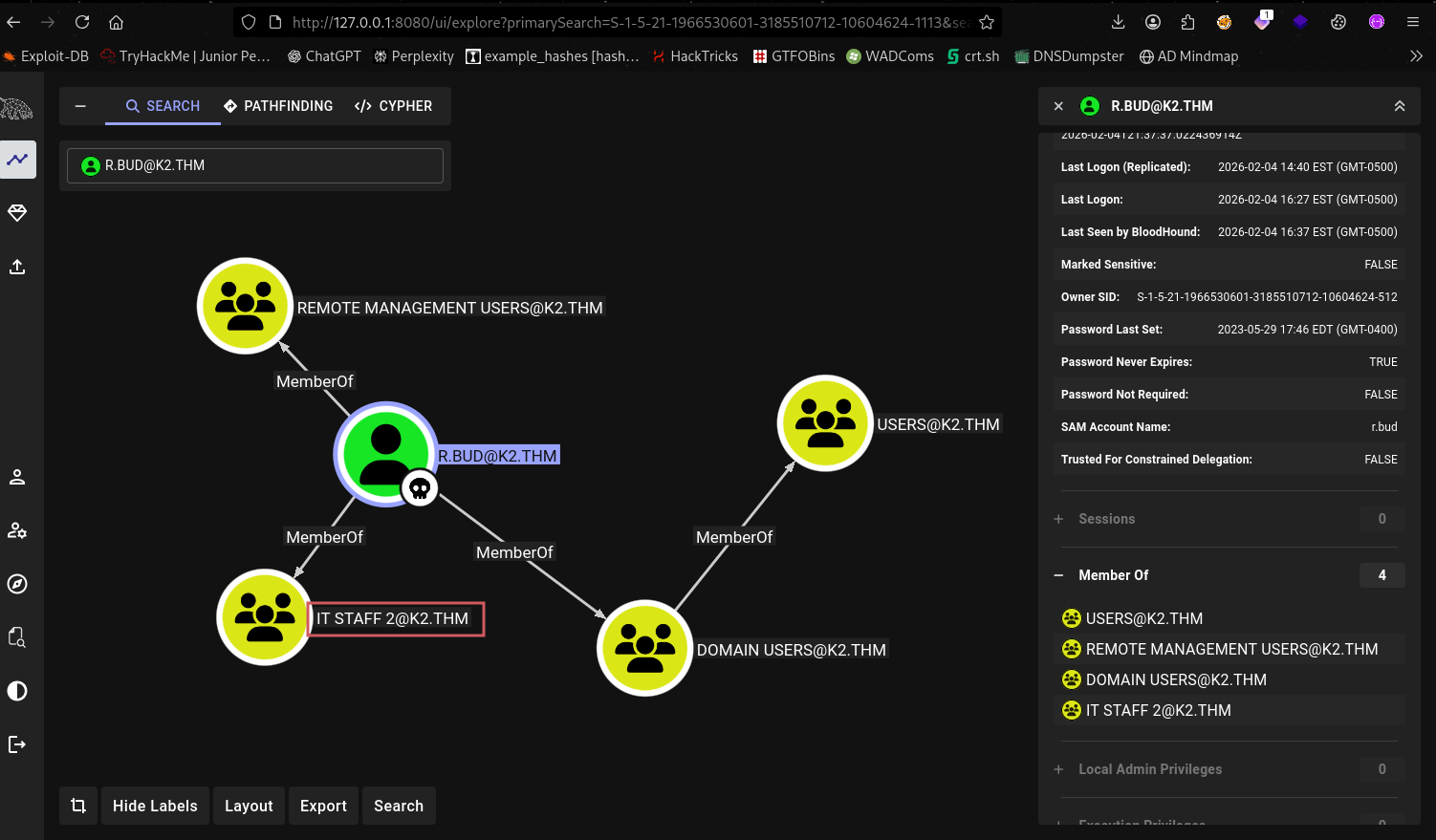Toggle dark mode contrast icon

17,691
